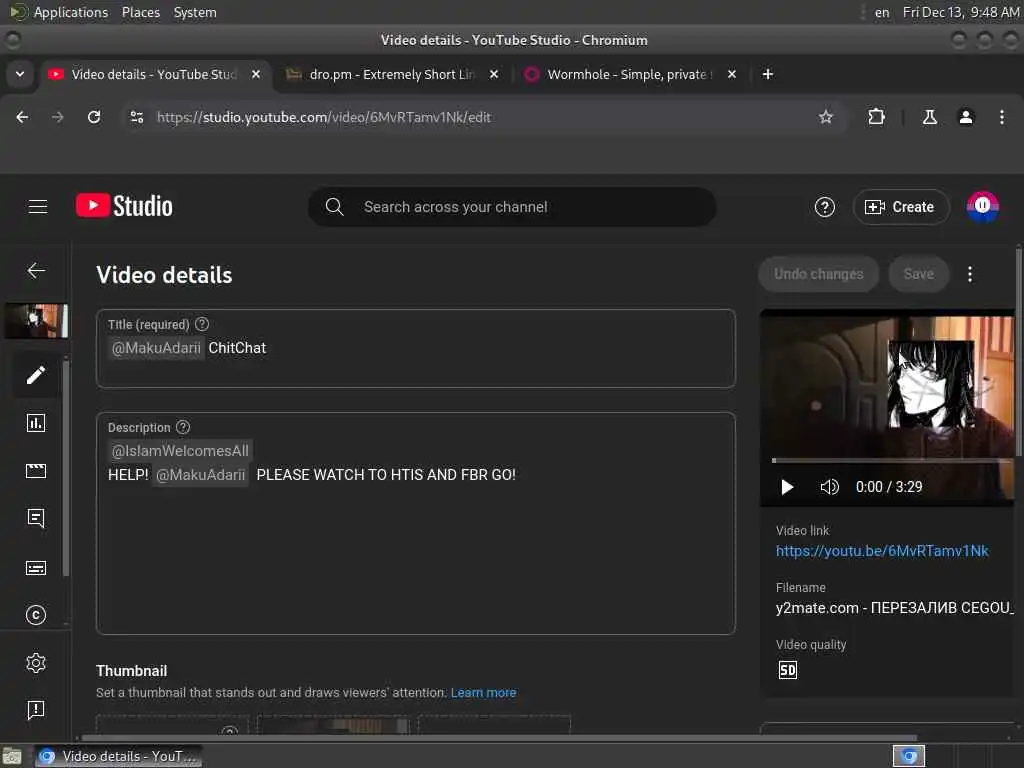Viewport: 1024px width, 768px height.
Task: Open the Settings gear in sidebar
Action: coord(36,663)
